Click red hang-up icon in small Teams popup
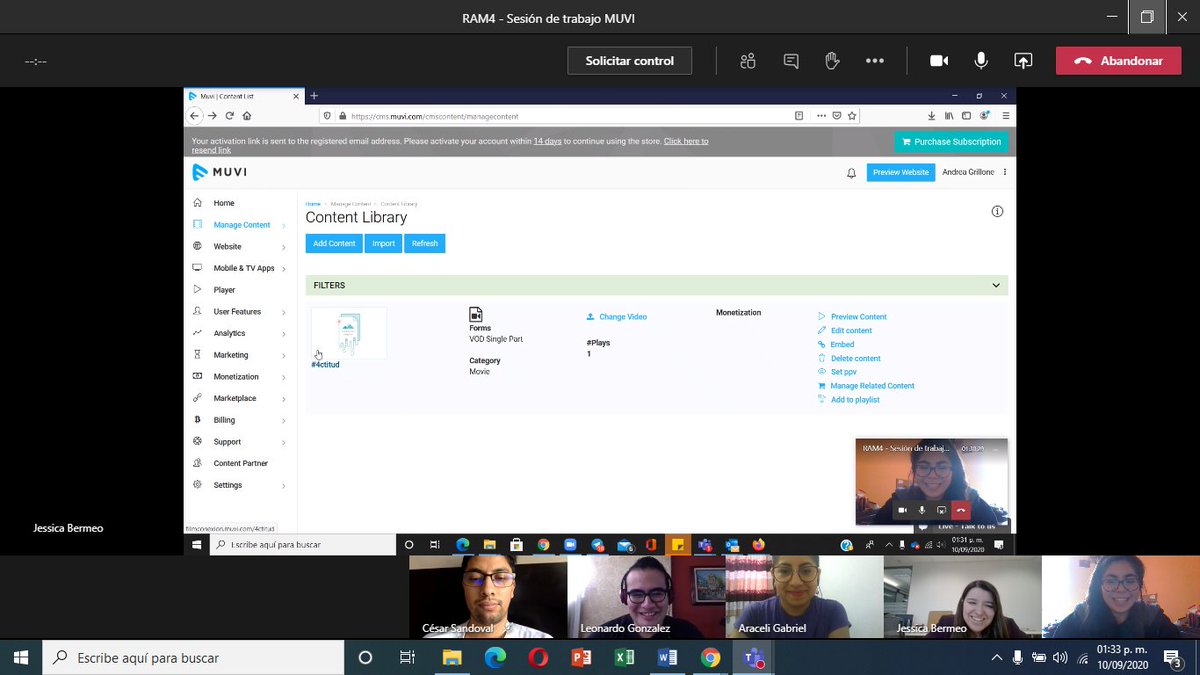Viewport: 1200px width, 675px height. (x=961, y=510)
